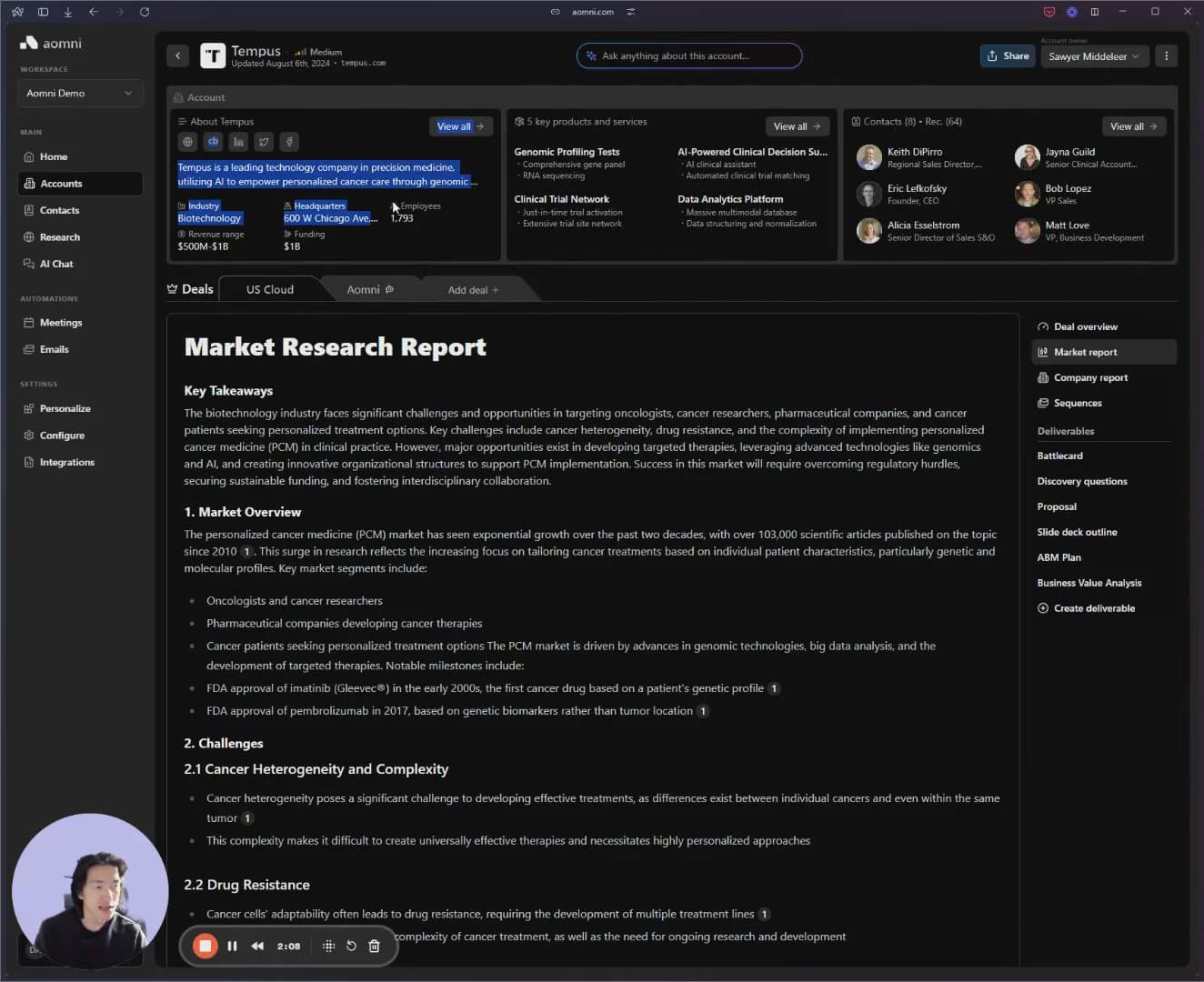Open the three-dot more options menu
The width and height of the screenshot is (1204, 982).
point(1166,56)
